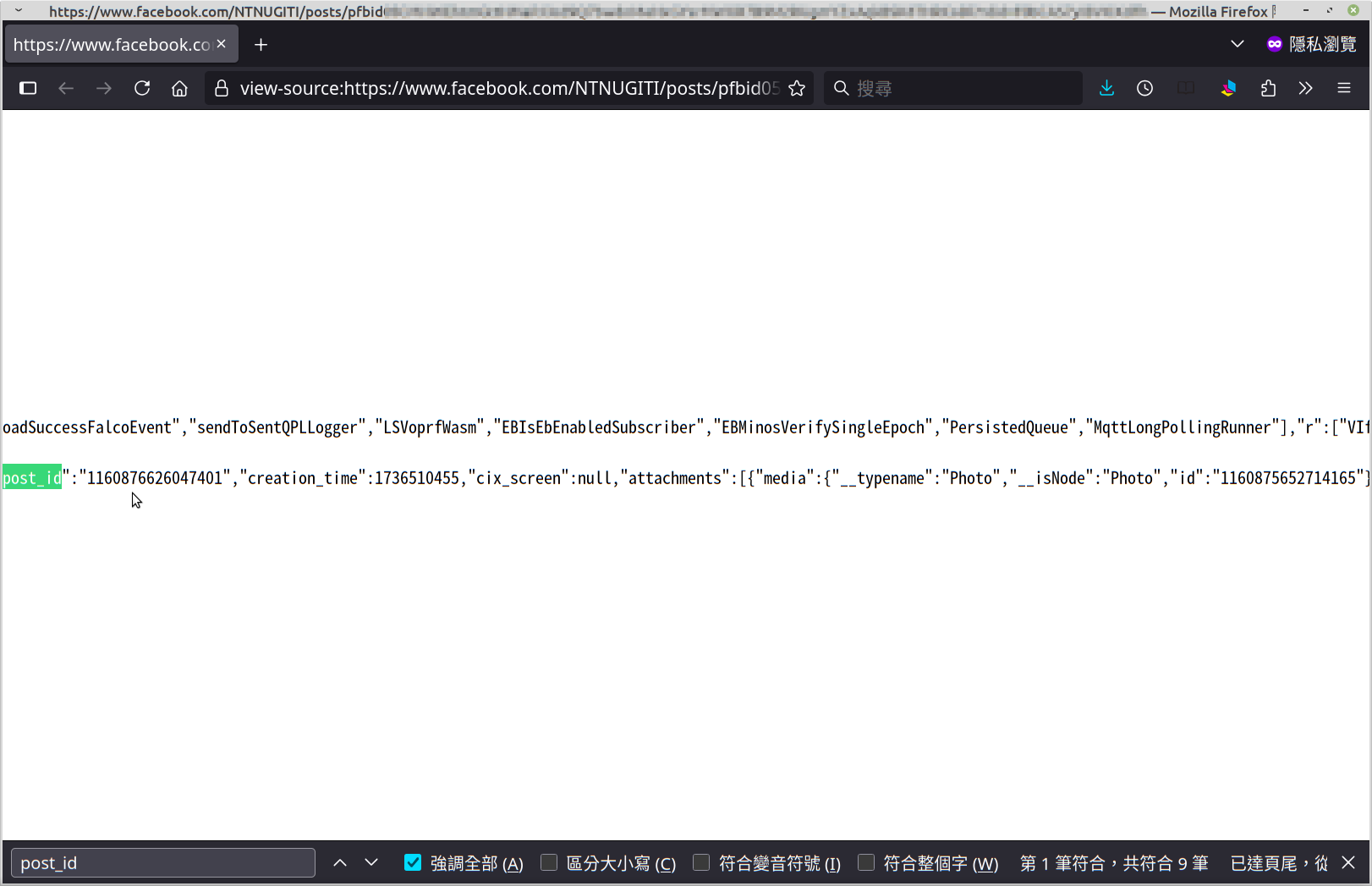Click the "MqttLongPollingRunner" source text

(x=1183, y=427)
